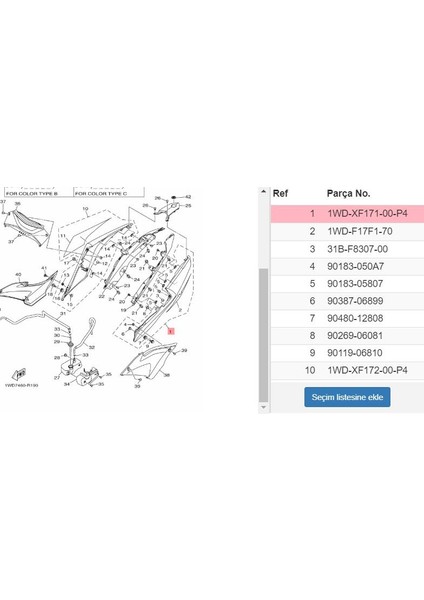Click the 'Parça No.' column header
Image resolution: width=424 pixels, height=600 pixels.
348,194
